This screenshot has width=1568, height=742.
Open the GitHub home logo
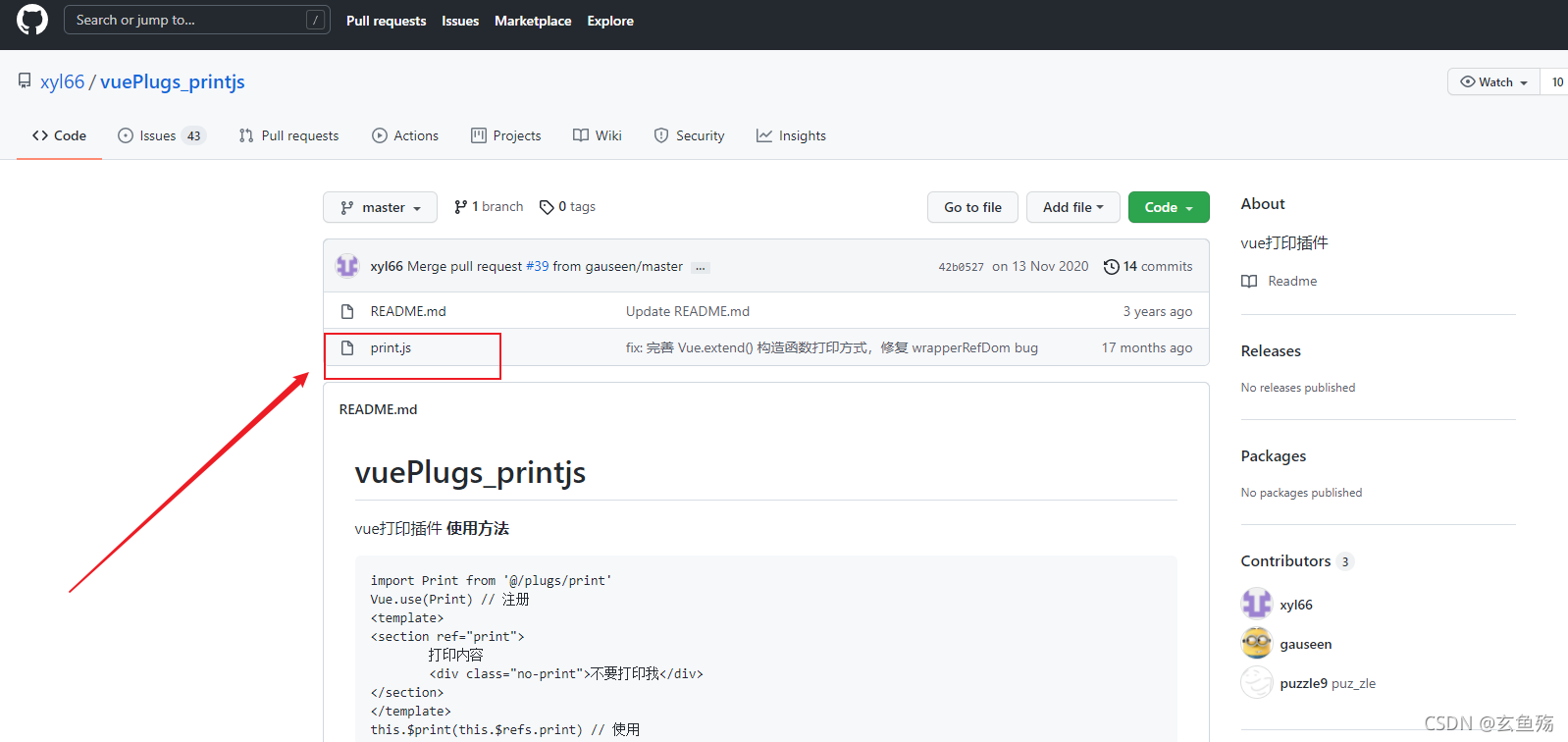click(x=32, y=20)
